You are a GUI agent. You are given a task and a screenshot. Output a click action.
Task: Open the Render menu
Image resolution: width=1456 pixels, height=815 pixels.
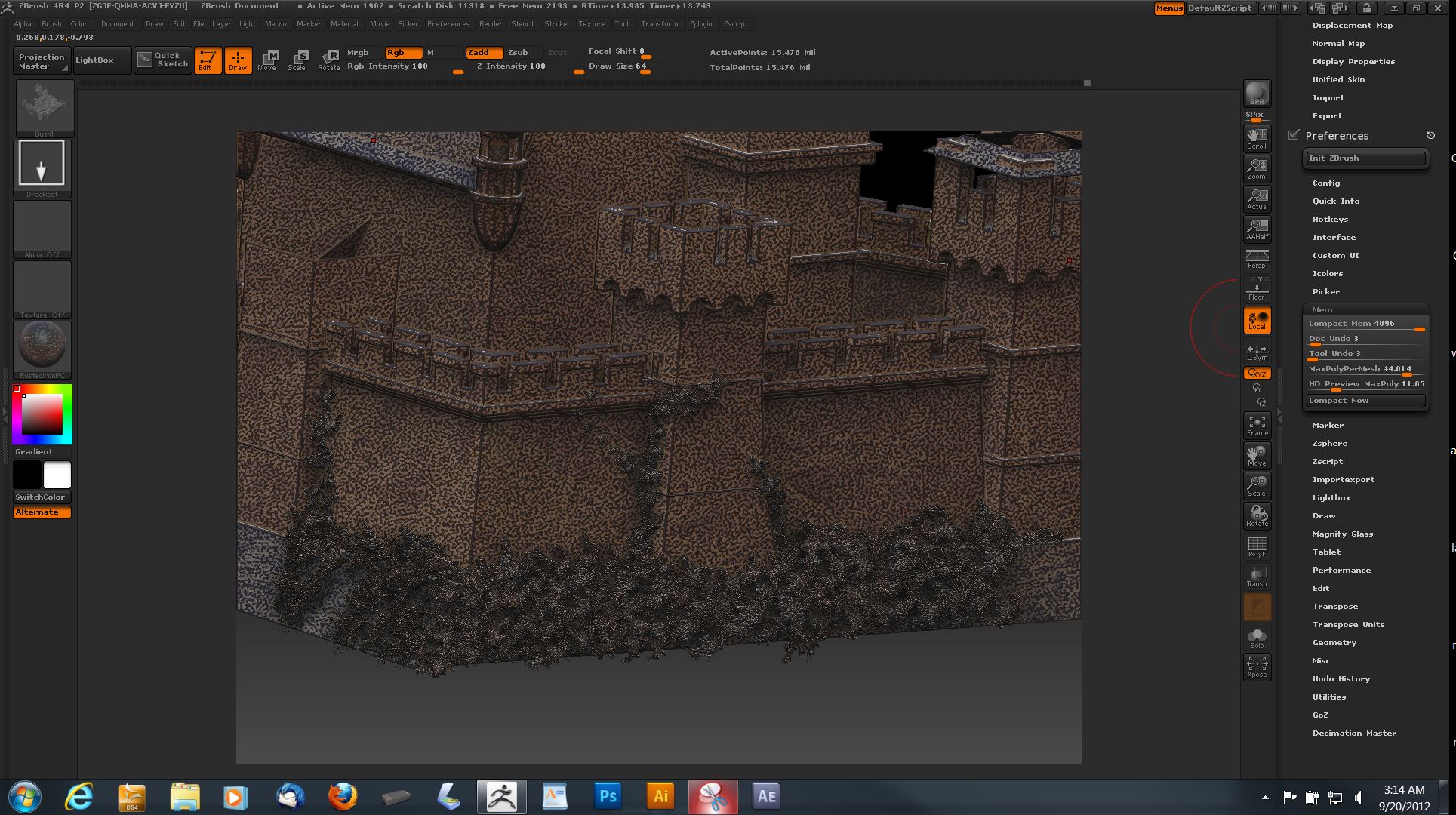pyautogui.click(x=491, y=24)
